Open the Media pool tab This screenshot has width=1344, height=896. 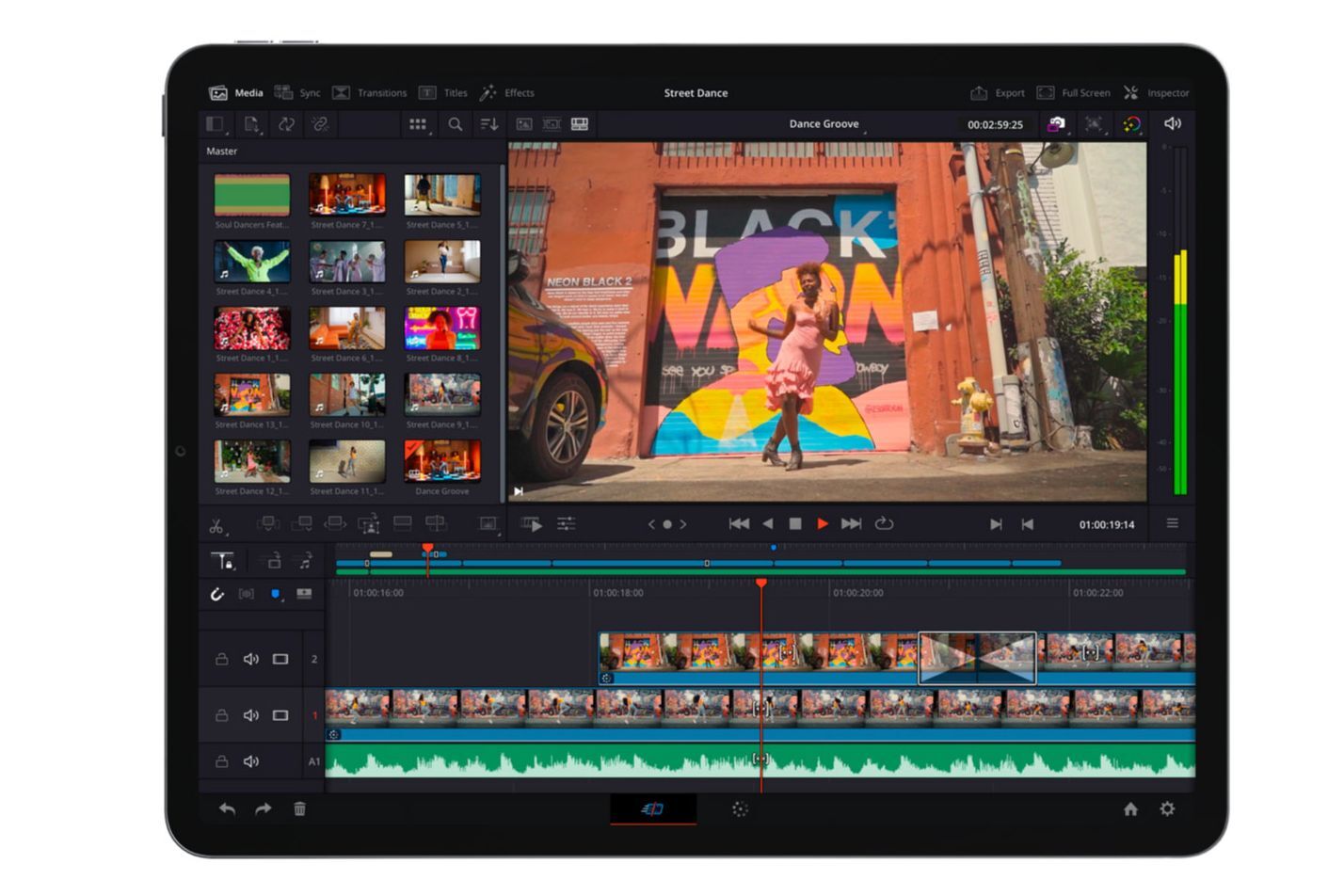235,93
